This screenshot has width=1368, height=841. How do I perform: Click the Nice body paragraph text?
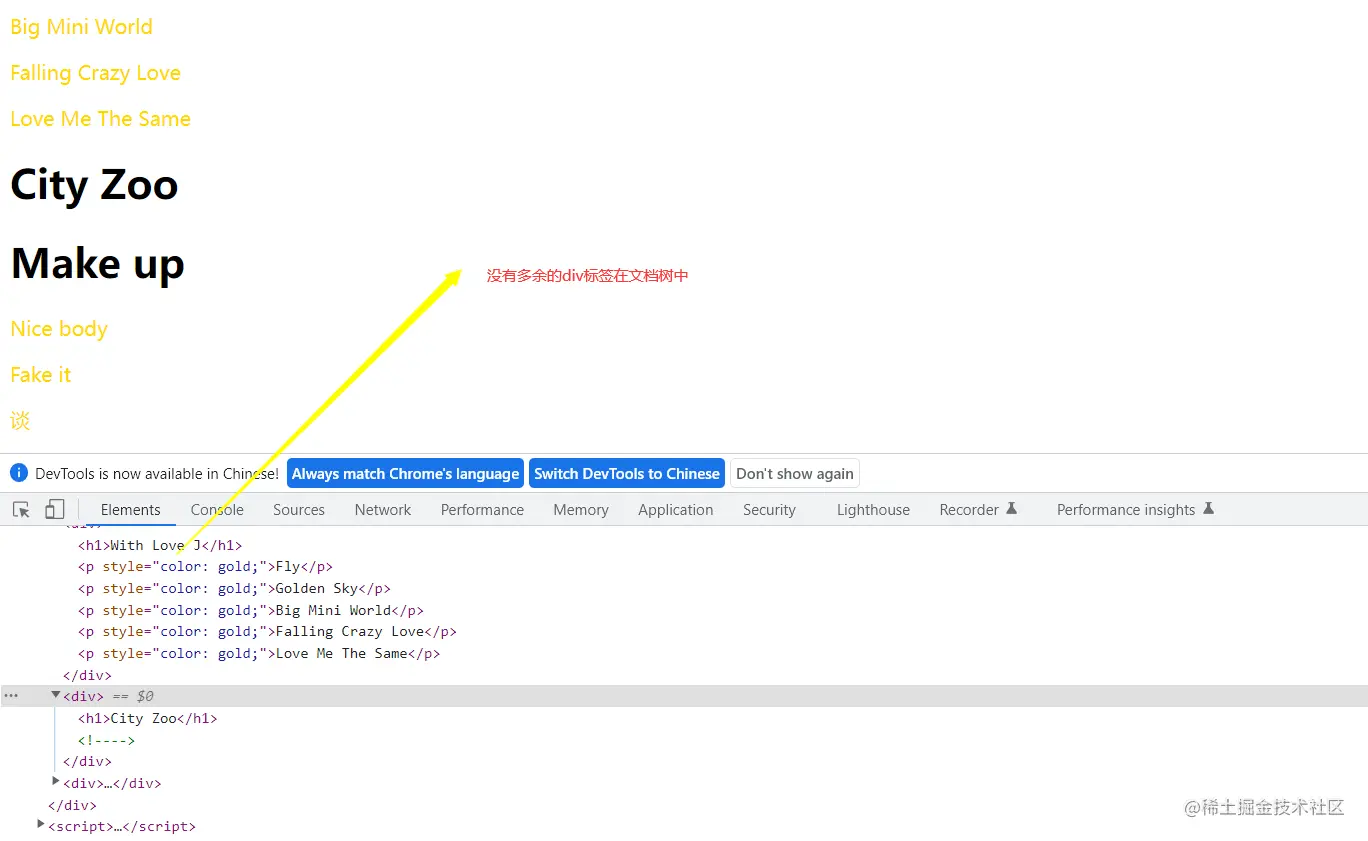tap(59, 329)
